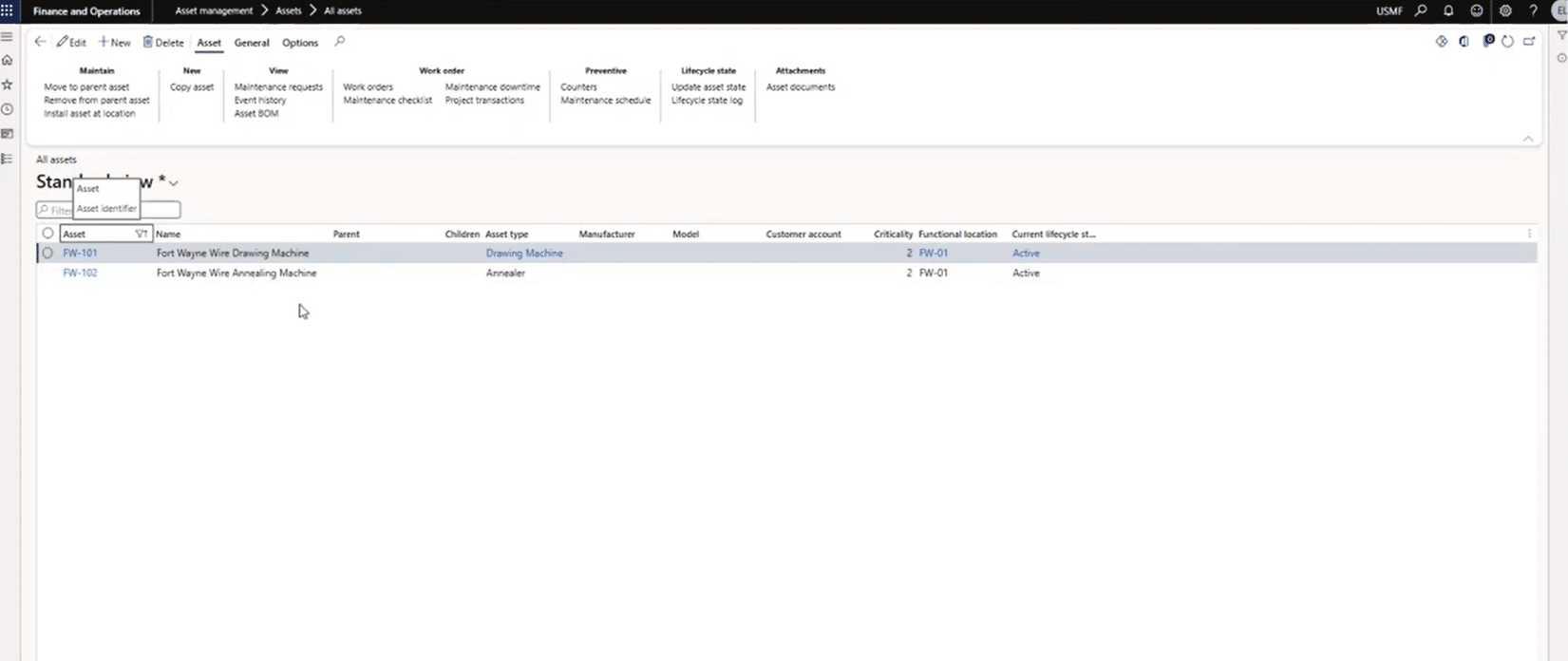
Task: Open the app launcher waffle icon
Action: [x=8, y=10]
